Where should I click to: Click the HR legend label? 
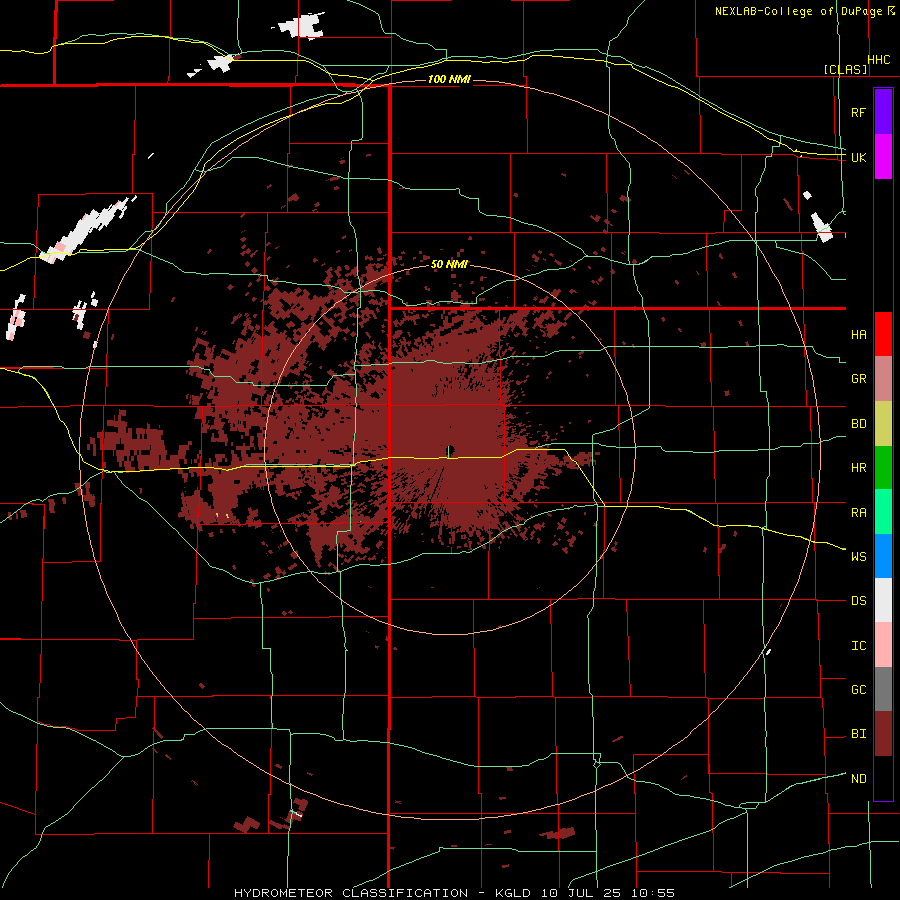click(858, 468)
